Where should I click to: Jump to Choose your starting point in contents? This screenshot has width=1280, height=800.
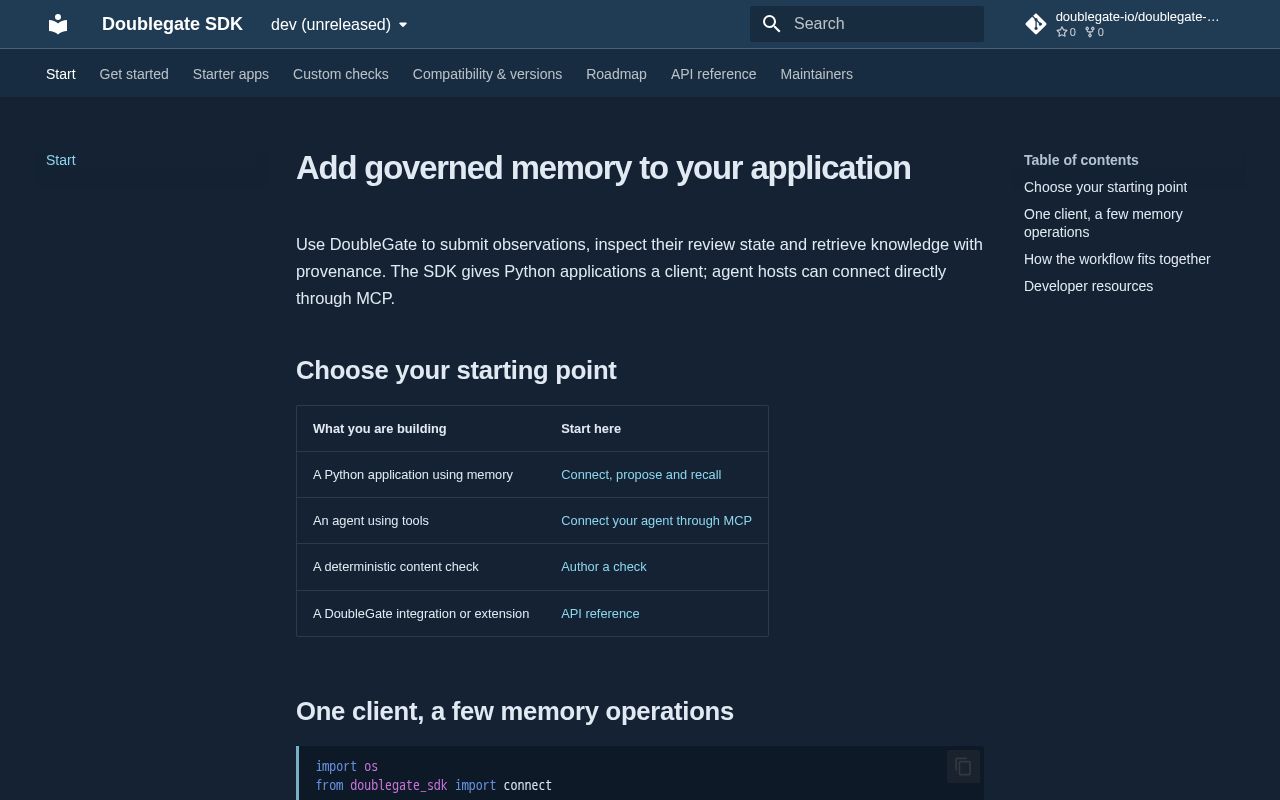click(x=1105, y=187)
